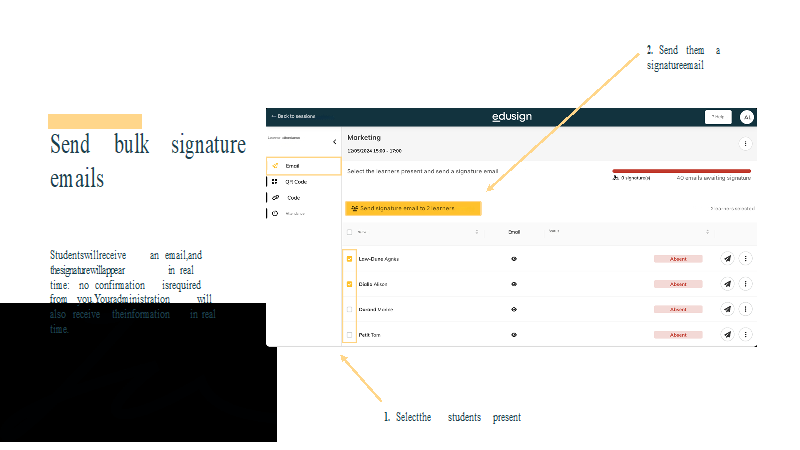Toggle the select-all checkbox in table header
The image size is (800, 450).
coord(349,231)
